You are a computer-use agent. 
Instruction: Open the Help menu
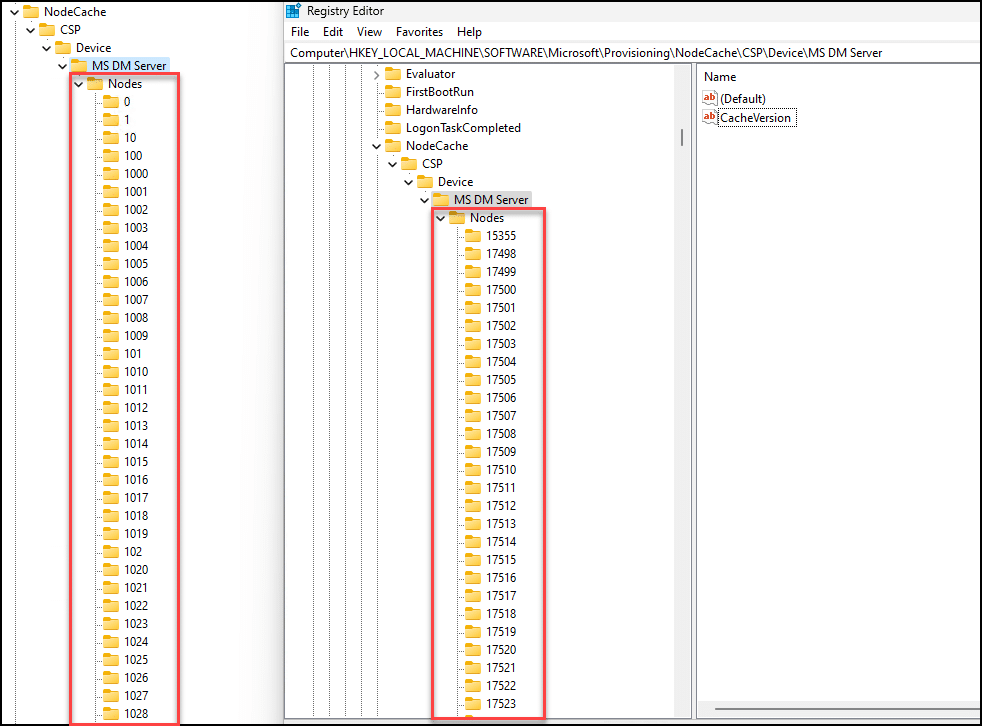click(x=469, y=32)
